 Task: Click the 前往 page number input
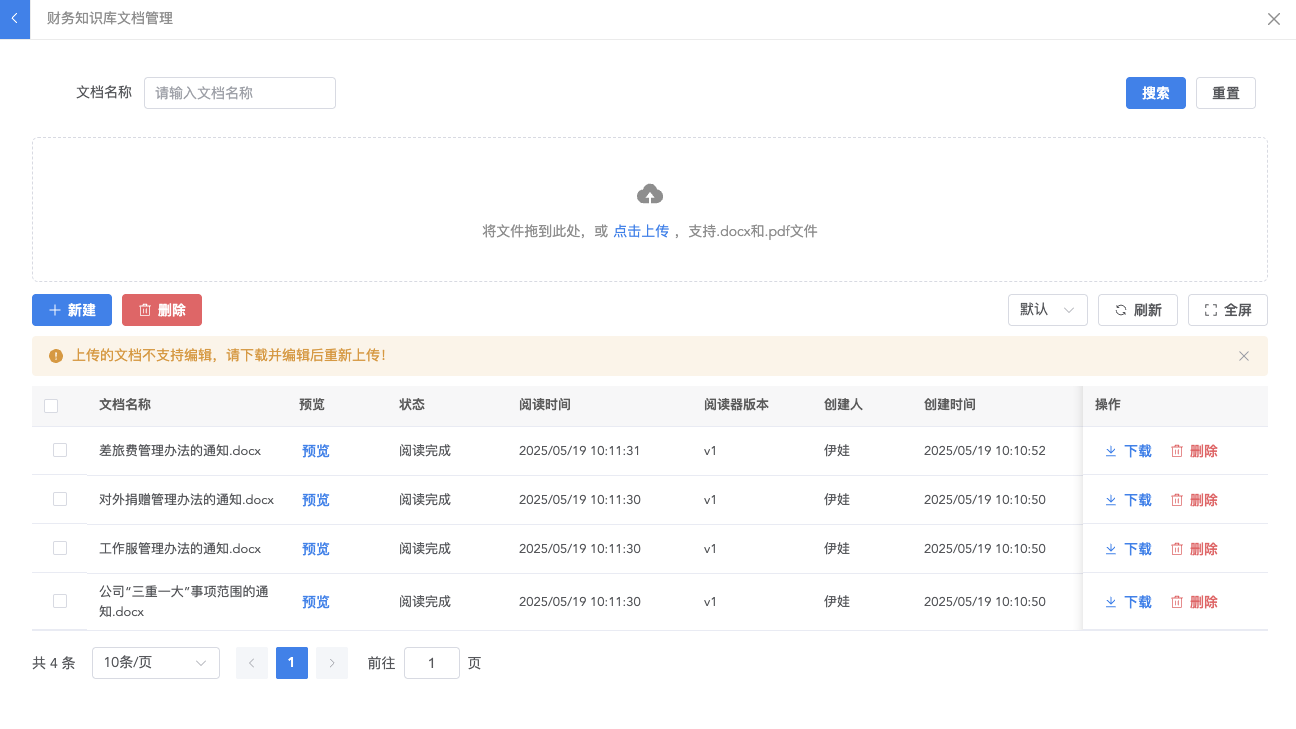tap(432, 663)
